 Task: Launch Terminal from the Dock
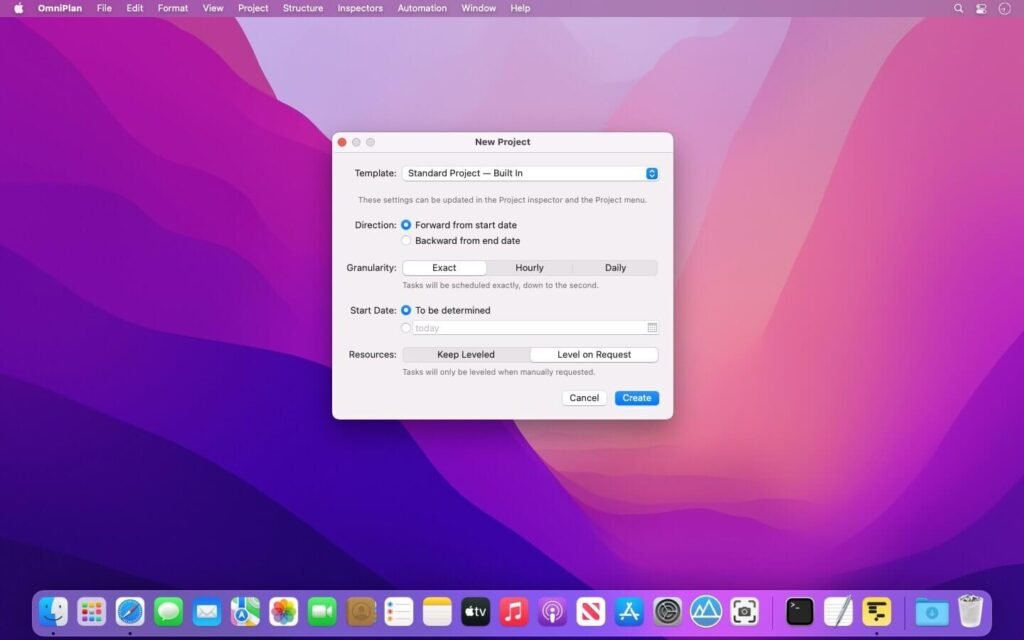pyautogui.click(x=797, y=611)
